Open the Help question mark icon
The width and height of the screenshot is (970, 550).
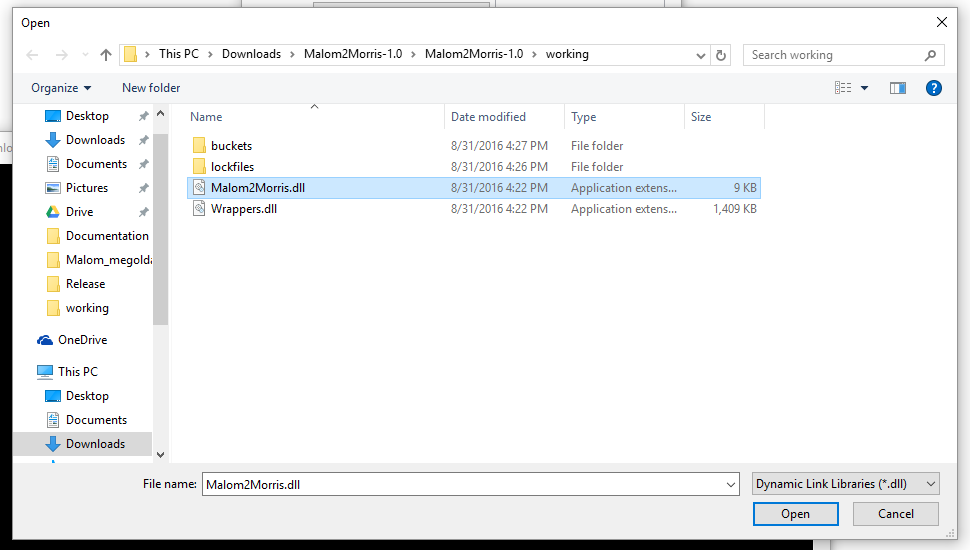(x=934, y=88)
